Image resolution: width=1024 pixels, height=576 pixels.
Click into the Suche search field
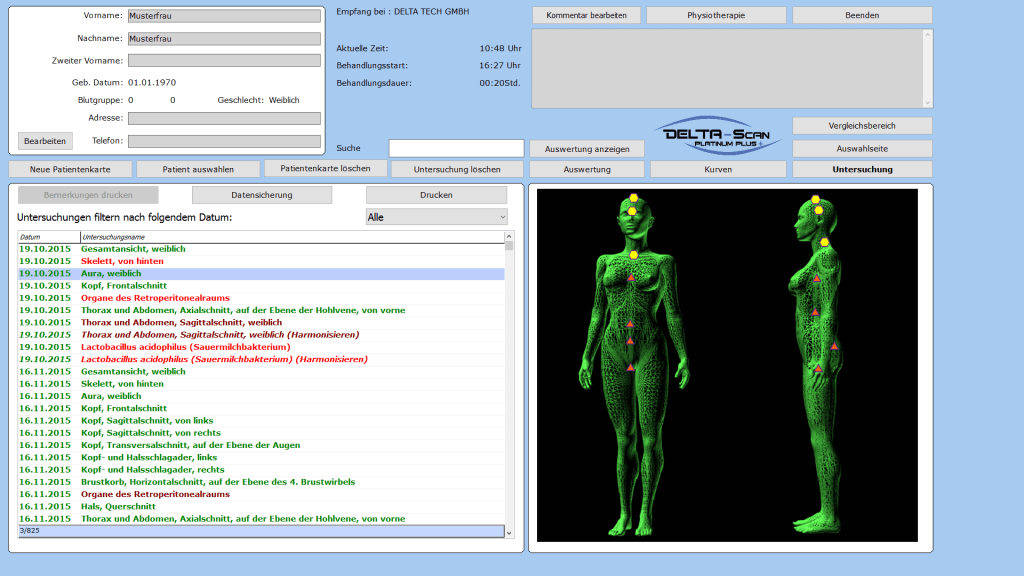coord(456,148)
